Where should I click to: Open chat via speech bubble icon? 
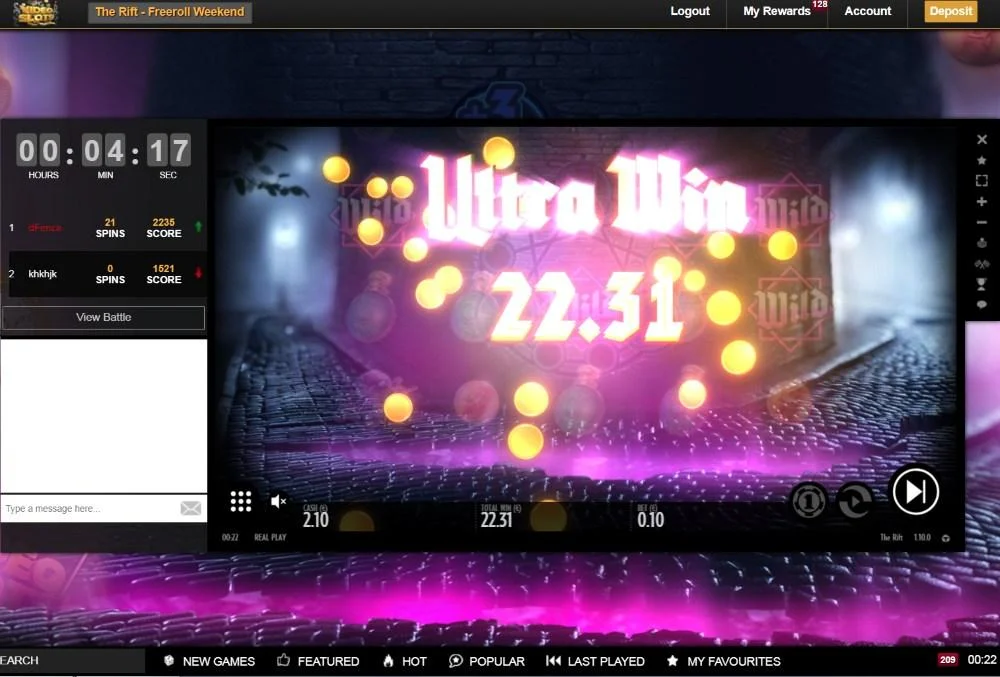[982, 305]
